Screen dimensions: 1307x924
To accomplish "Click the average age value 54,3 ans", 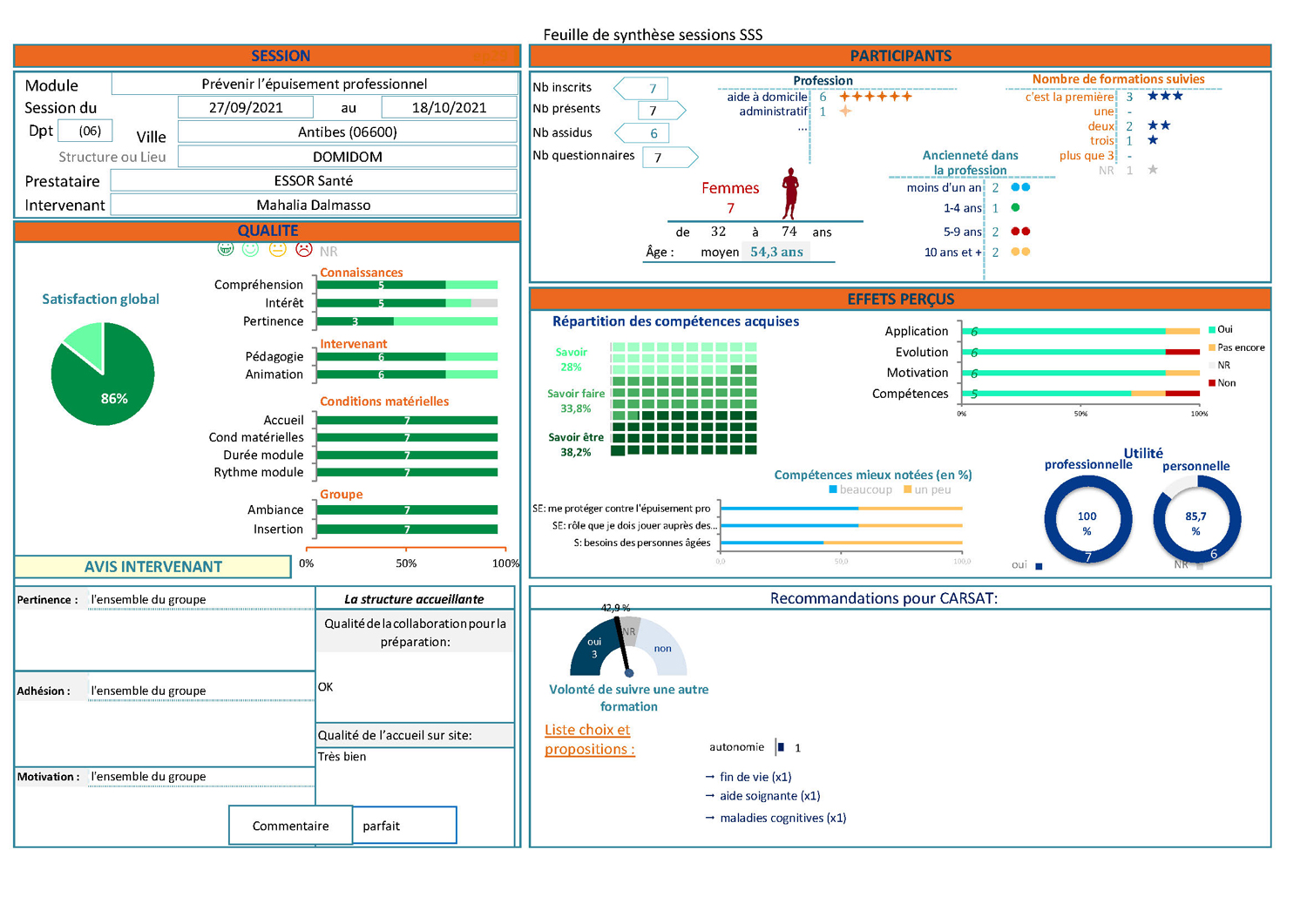I will click(776, 252).
